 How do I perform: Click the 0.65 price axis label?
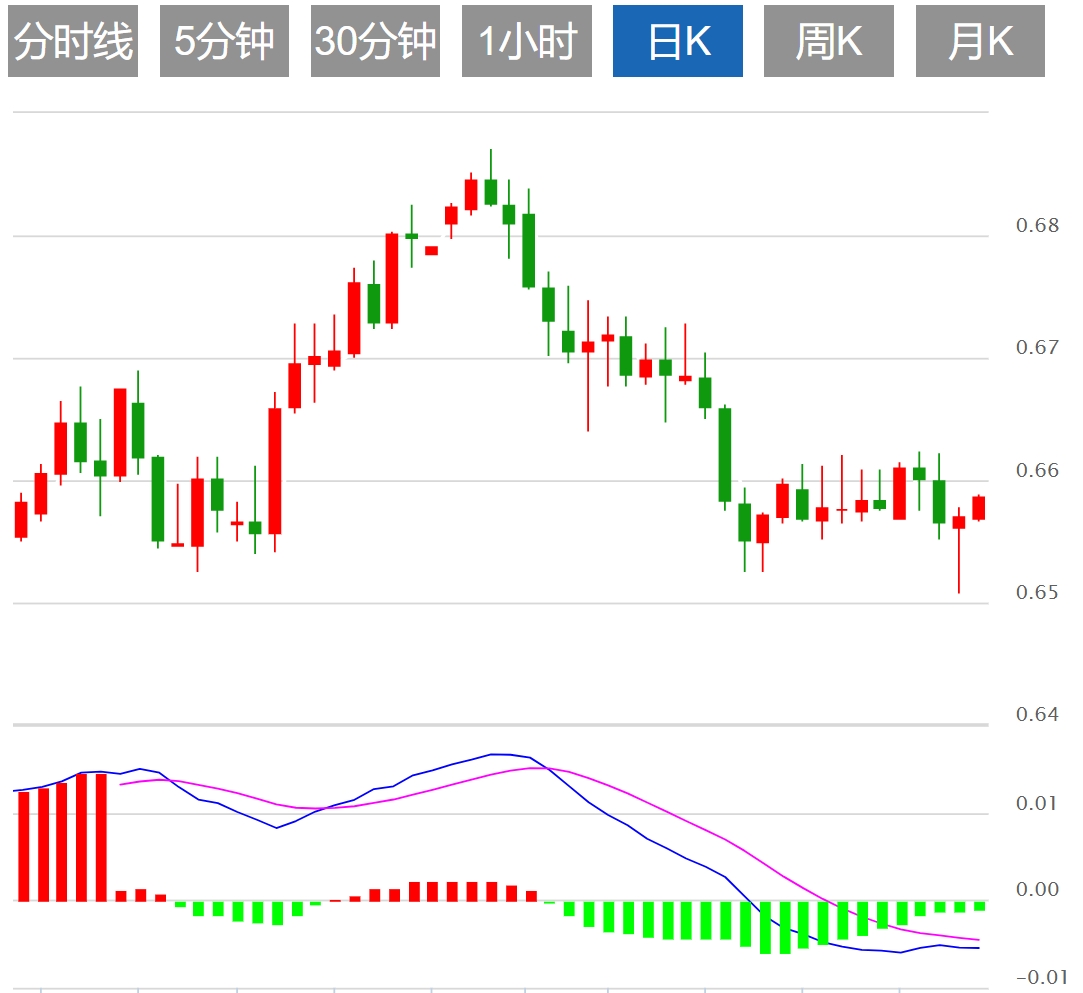point(1037,593)
